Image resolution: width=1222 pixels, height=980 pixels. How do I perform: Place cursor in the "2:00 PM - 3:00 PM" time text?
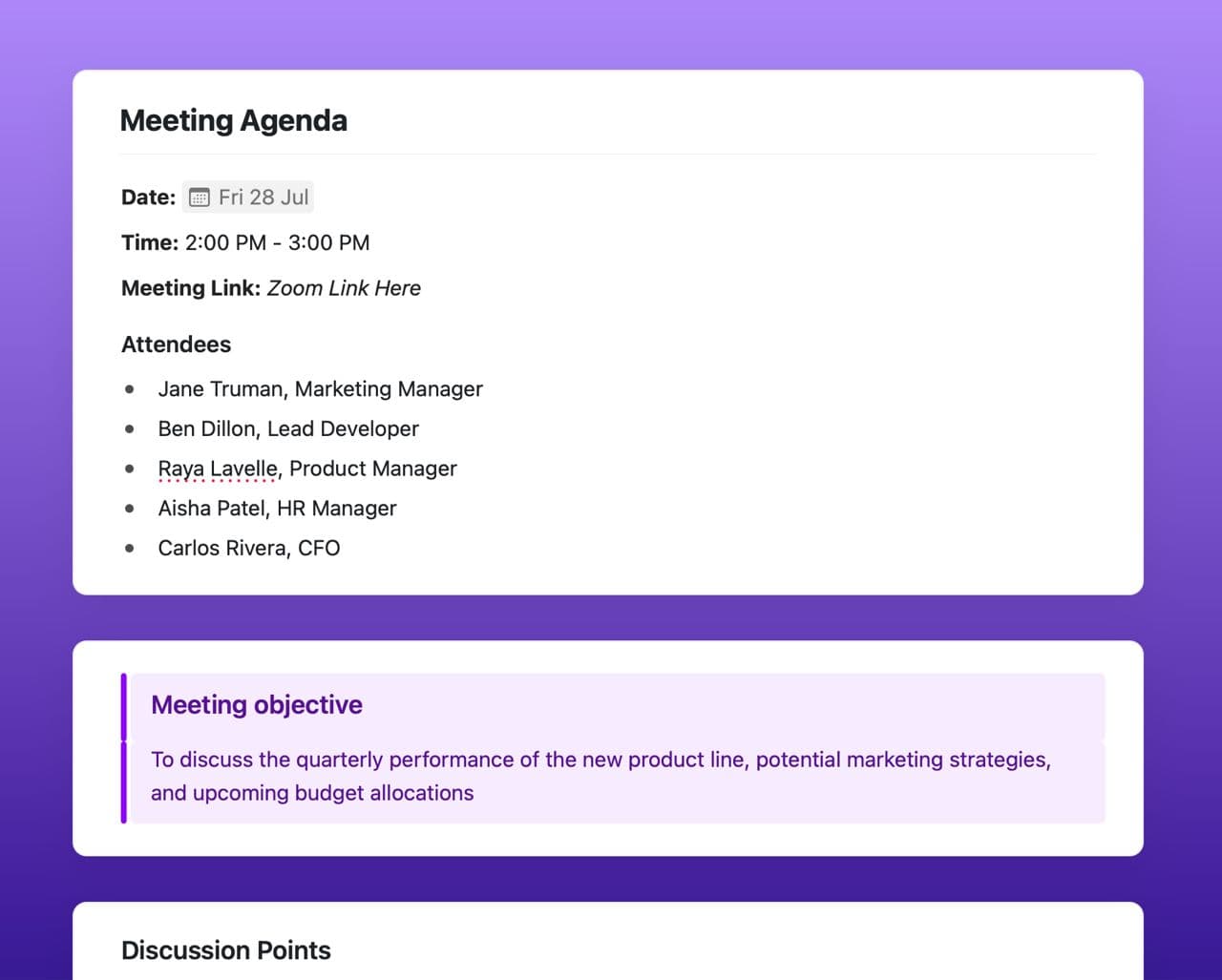point(277,243)
